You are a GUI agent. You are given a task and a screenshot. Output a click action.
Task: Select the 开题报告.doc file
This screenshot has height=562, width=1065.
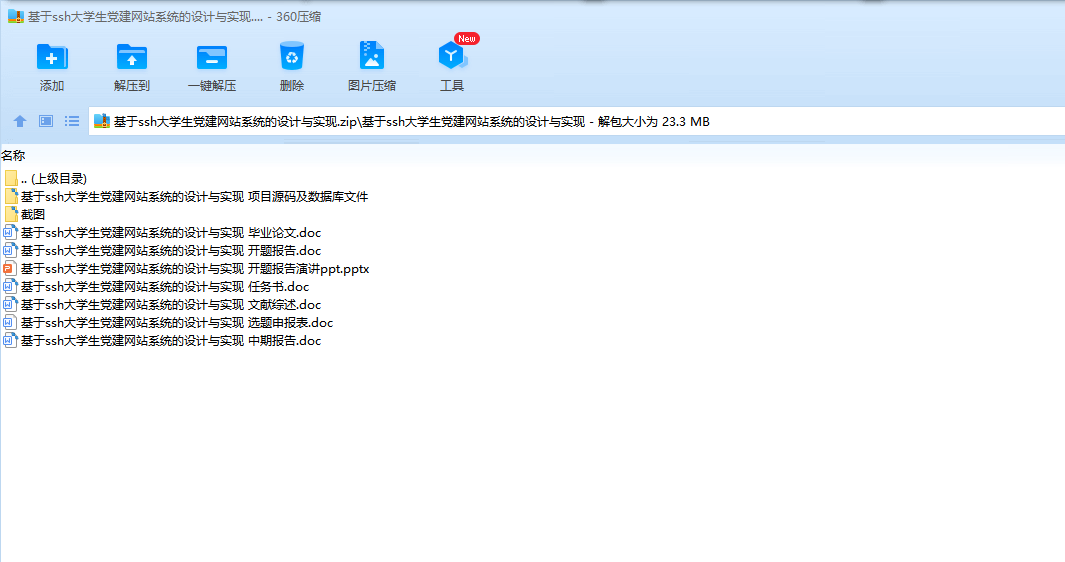click(x=162, y=251)
